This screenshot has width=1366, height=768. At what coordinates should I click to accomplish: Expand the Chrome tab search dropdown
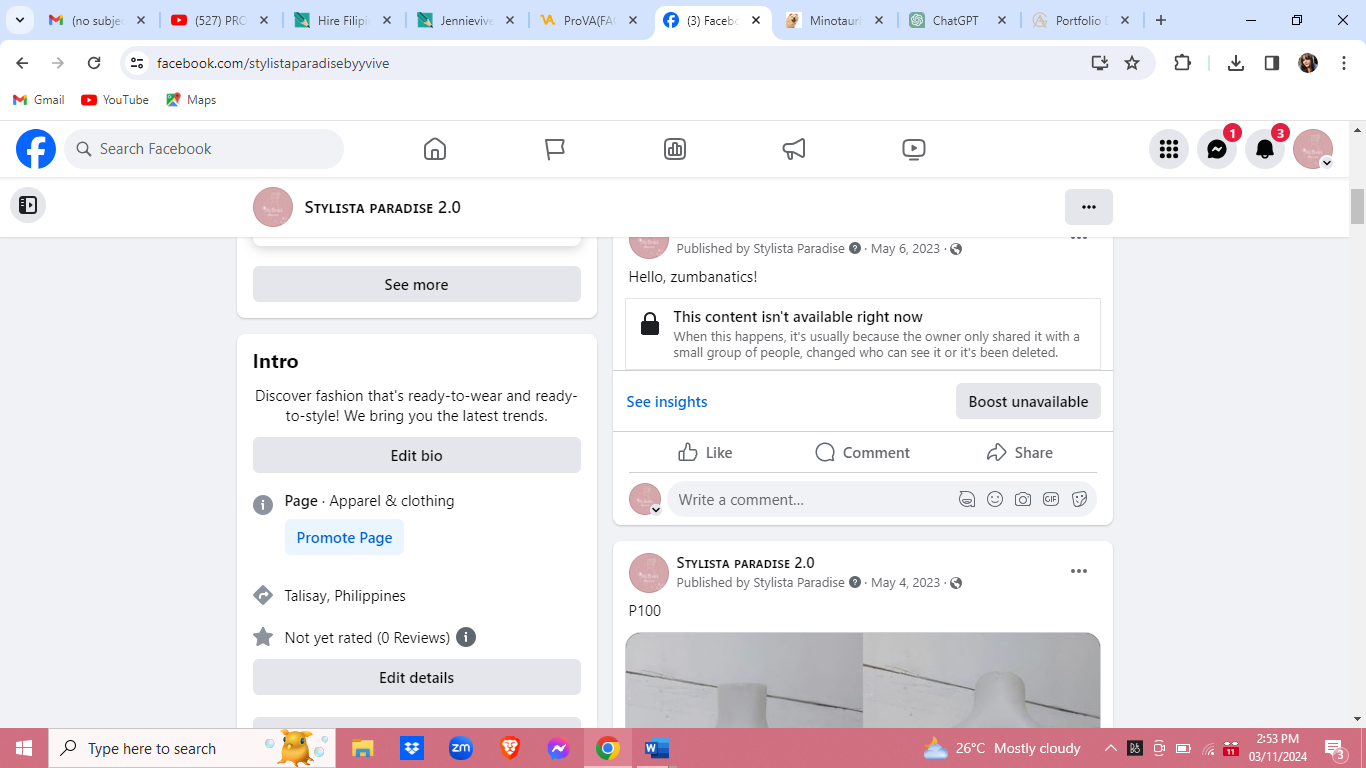point(19,20)
